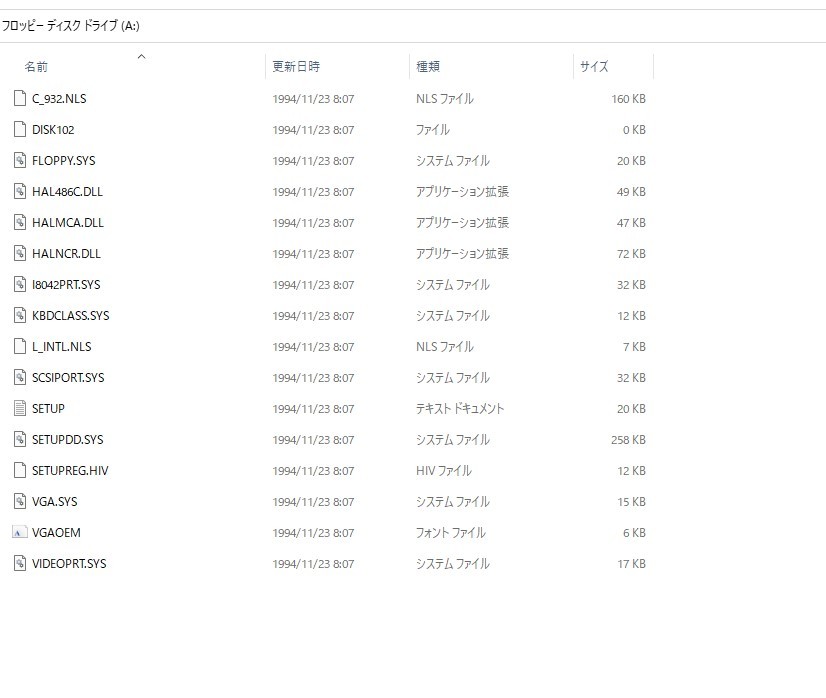Click the HIV ファイル type text
The height and width of the screenshot is (698, 826).
pos(444,471)
